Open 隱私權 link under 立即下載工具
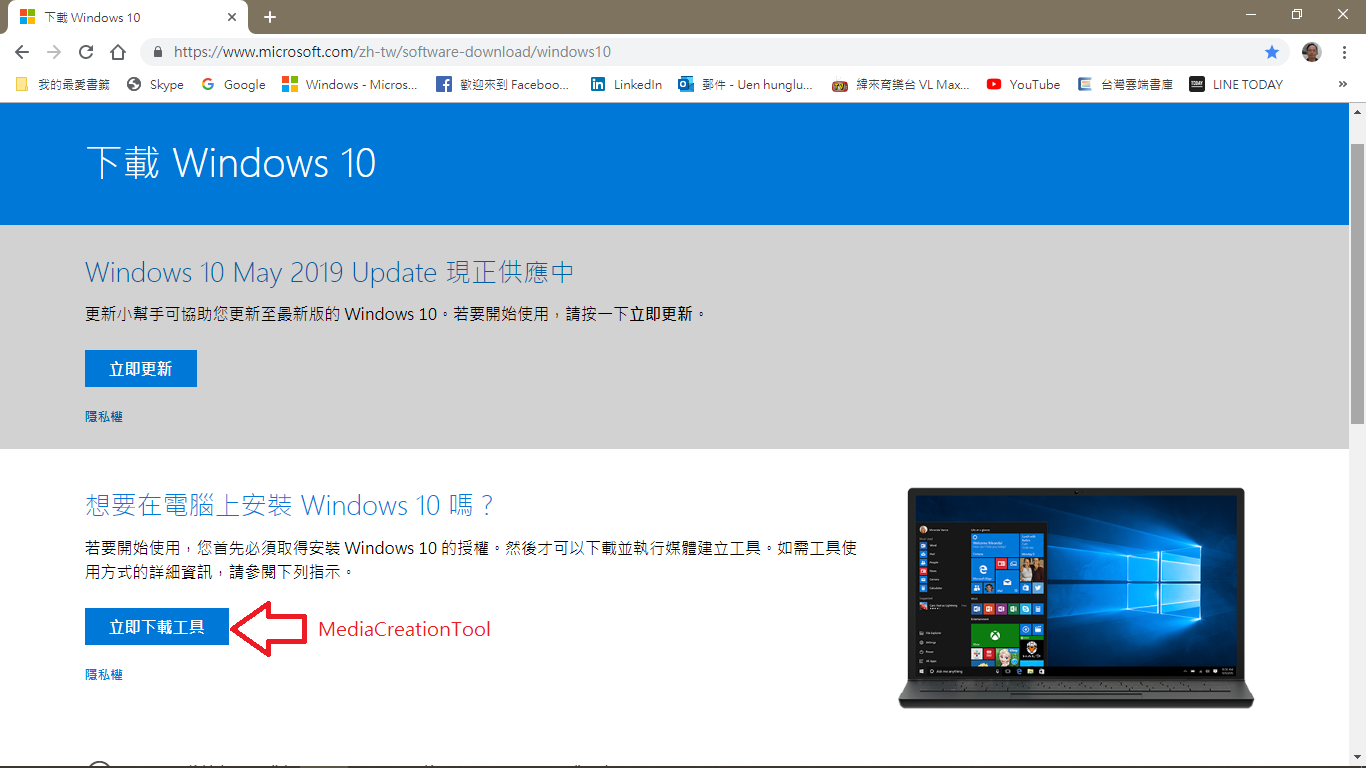This screenshot has width=1366, height=768. point(104,675)
